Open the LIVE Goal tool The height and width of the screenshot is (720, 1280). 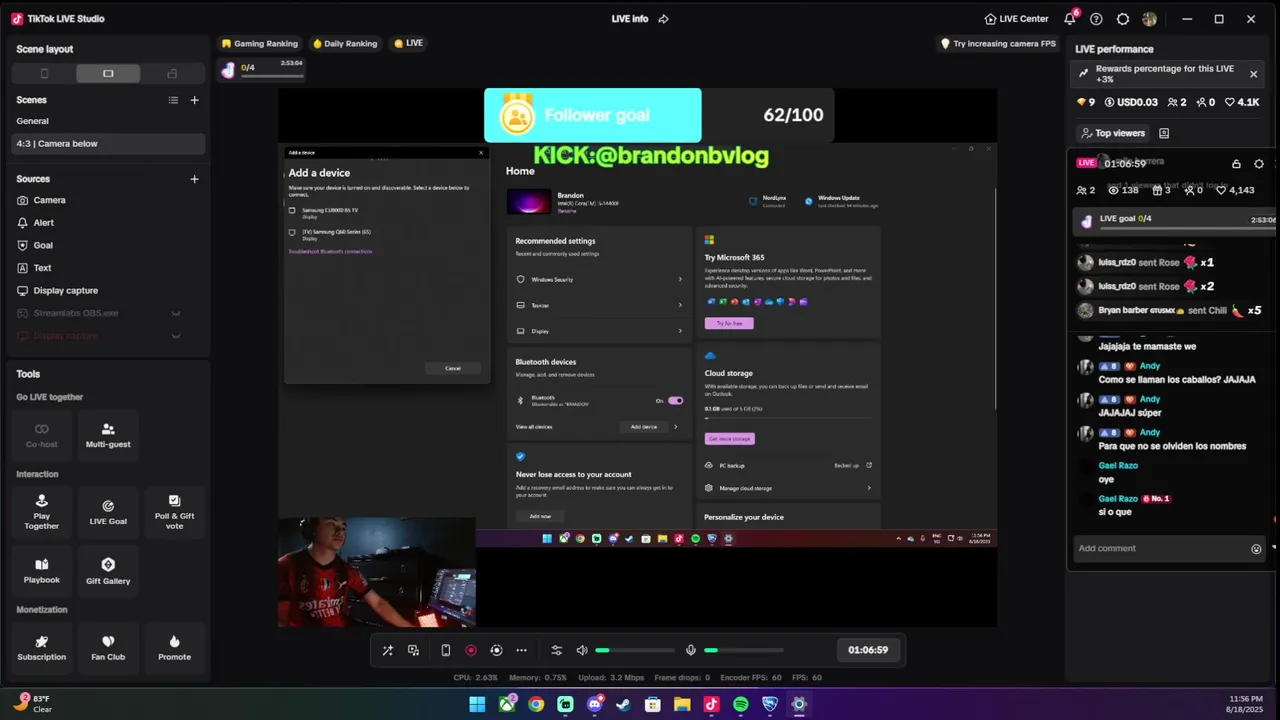pos(108,512)
